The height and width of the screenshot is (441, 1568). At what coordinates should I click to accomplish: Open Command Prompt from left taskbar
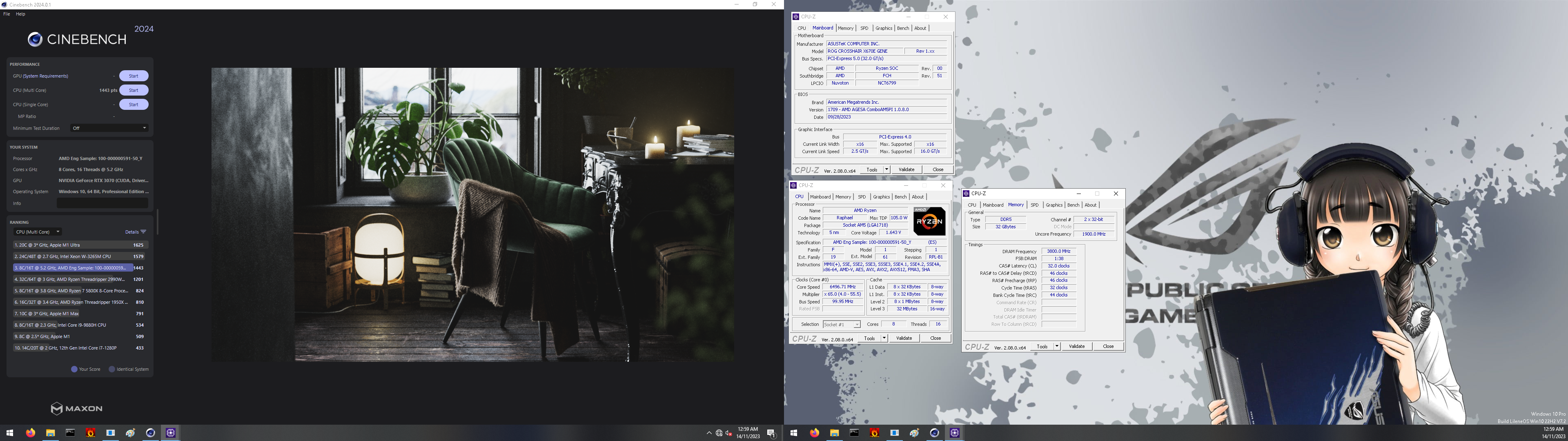pos(71,433)
